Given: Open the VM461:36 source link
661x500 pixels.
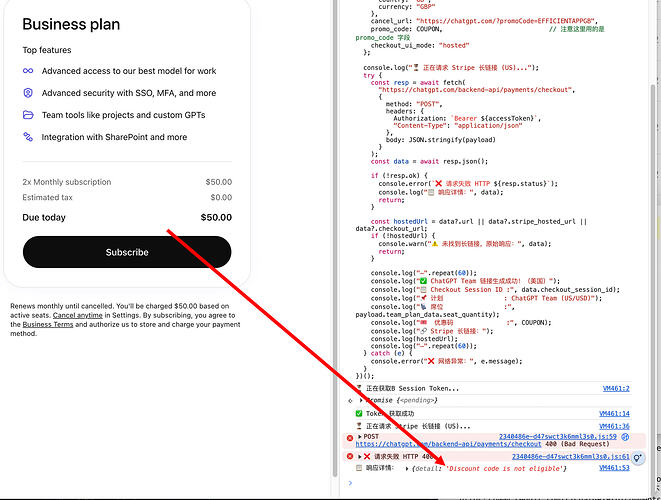Looking at the screenshot, I should 614,426.
